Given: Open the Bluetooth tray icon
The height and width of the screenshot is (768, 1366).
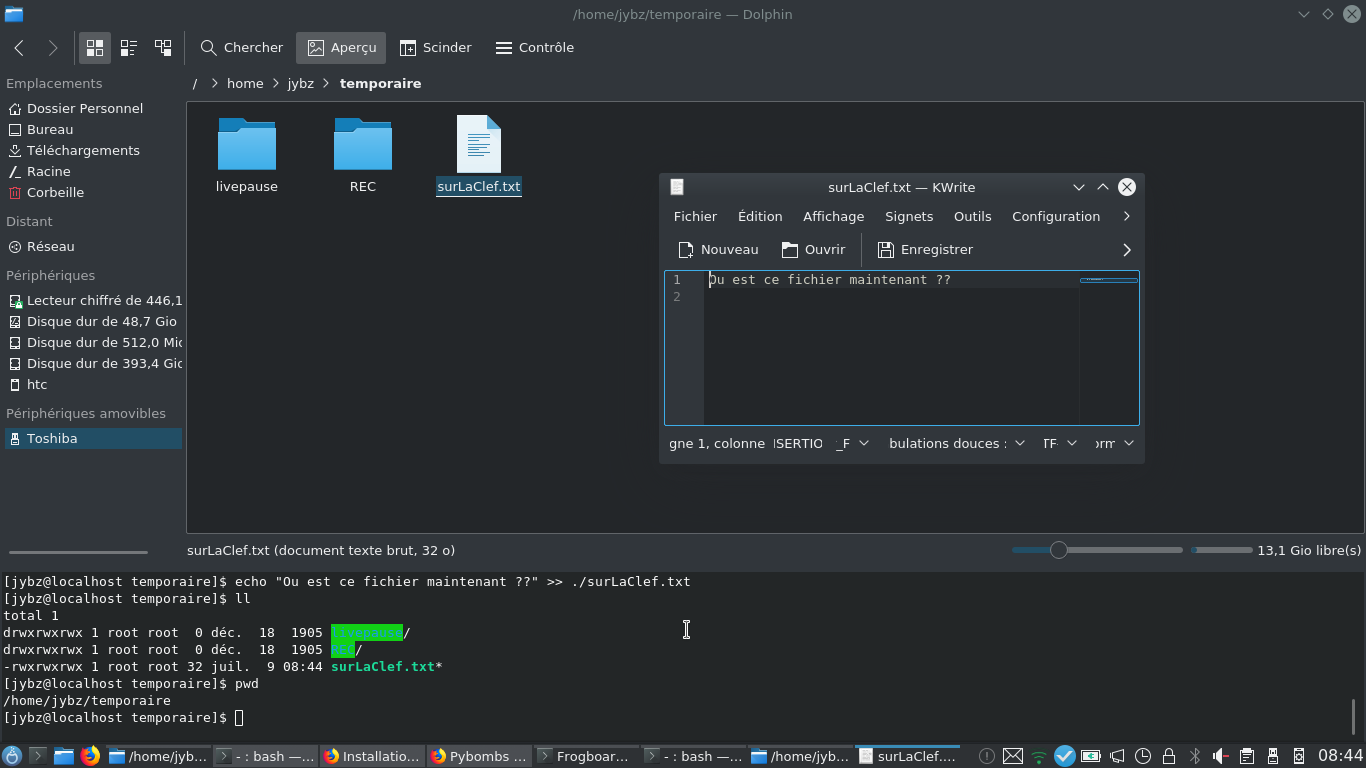Looking at the screenshot, I should [1194, 756].
